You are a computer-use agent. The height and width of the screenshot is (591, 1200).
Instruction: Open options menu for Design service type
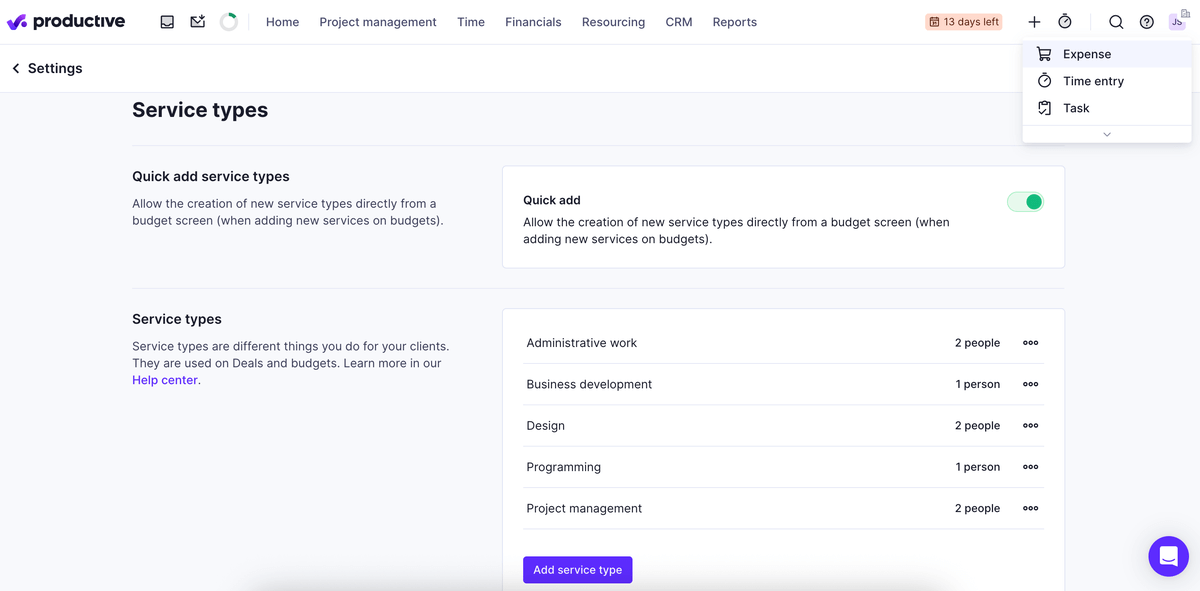[x=1030, y=425]
